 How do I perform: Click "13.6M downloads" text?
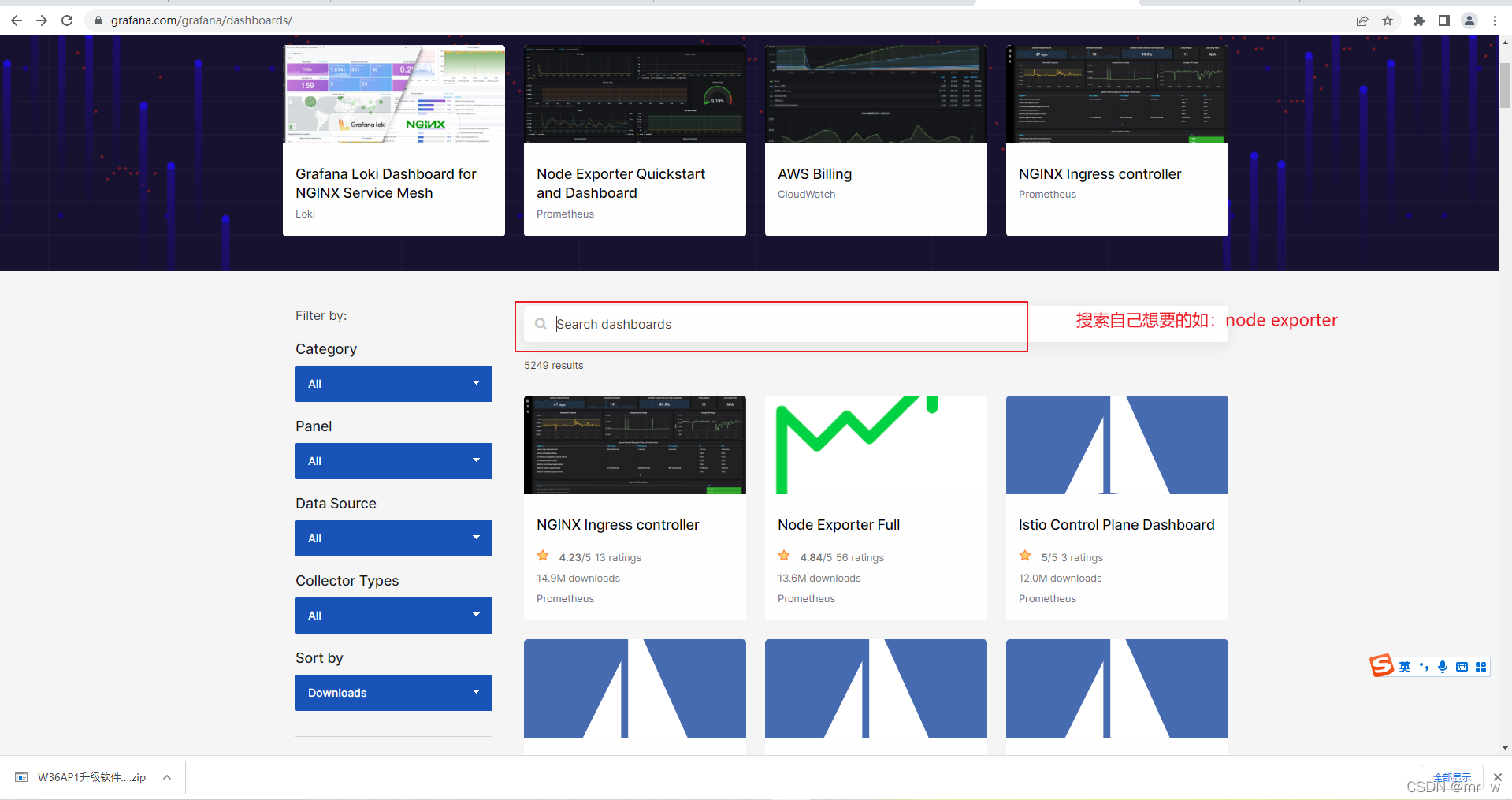(819, 578)
